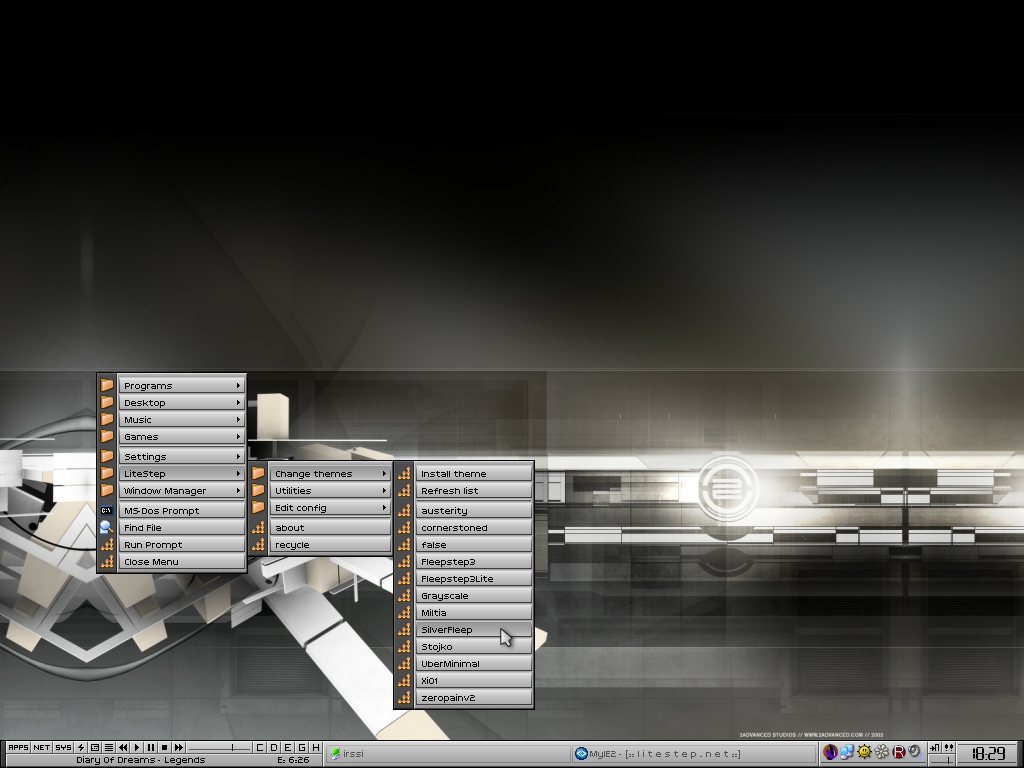Viewport: 1024px width, 768px height.
Task: Open drive C shortcut
Action: coord(260,747)
